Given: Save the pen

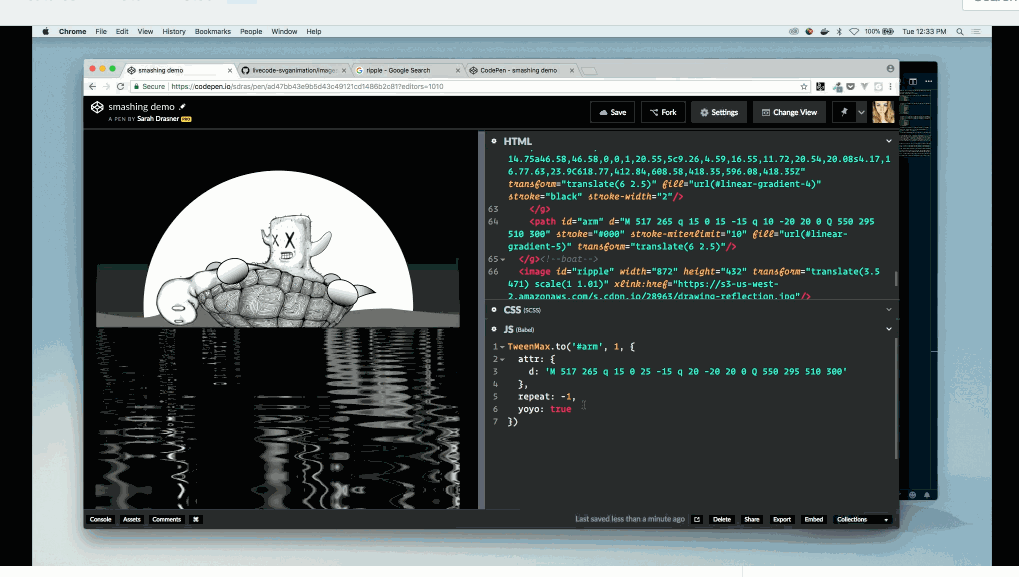Looking at the screenshot, I should [612, 112].
